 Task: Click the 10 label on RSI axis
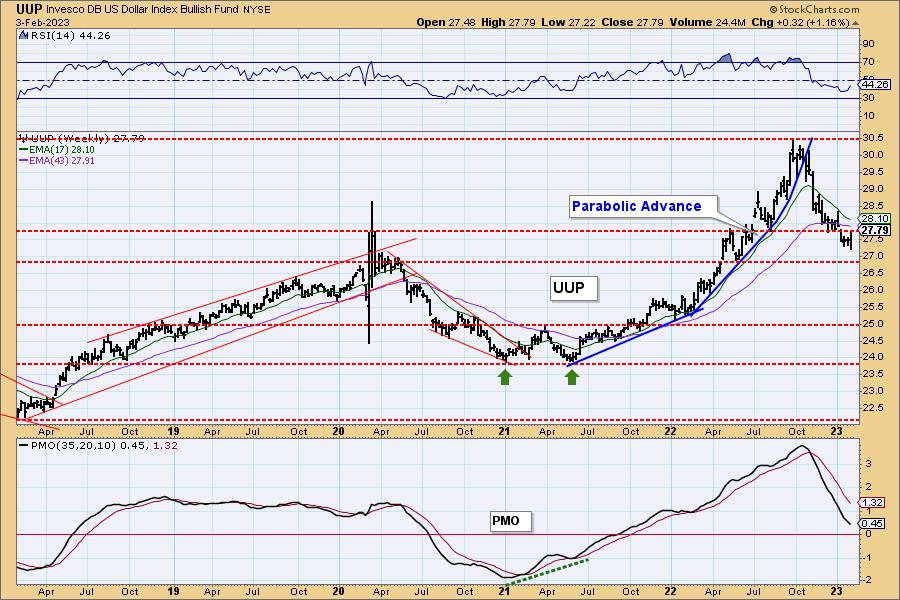[868, 116]
